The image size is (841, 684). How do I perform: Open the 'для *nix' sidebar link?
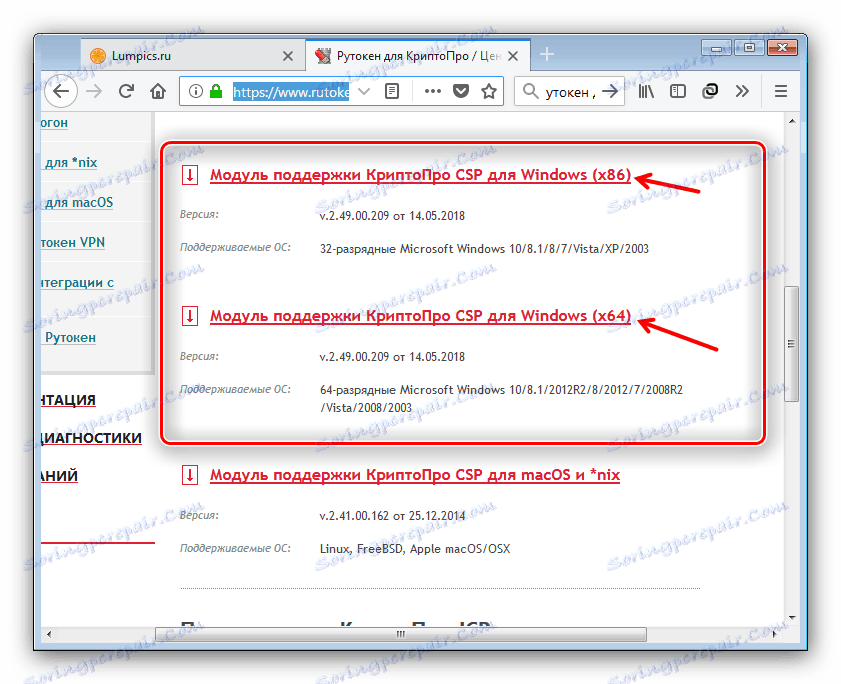(x=71, y=163)
